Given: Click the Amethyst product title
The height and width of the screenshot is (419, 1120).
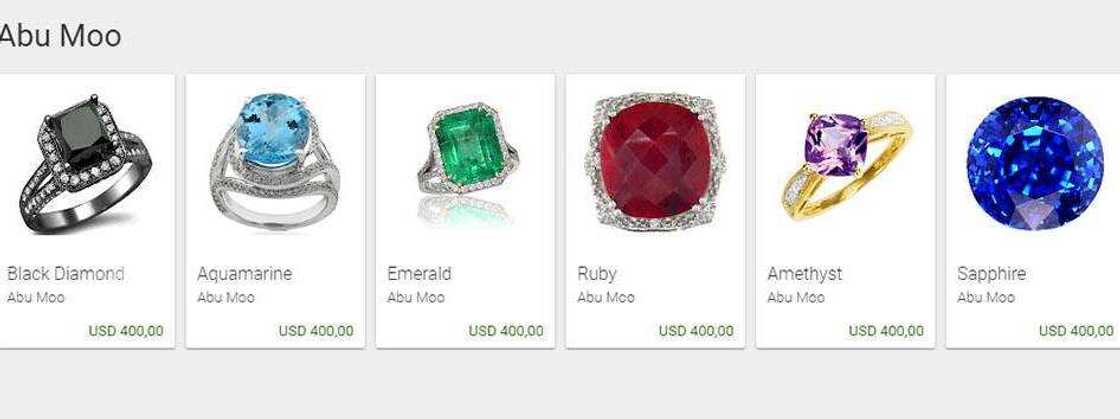Looking at the screenshot, I should 805,274.
